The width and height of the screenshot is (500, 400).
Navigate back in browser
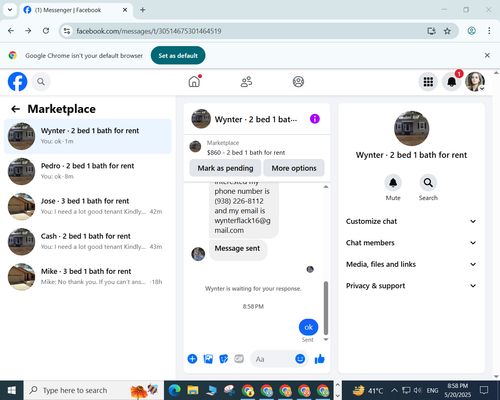11,31
